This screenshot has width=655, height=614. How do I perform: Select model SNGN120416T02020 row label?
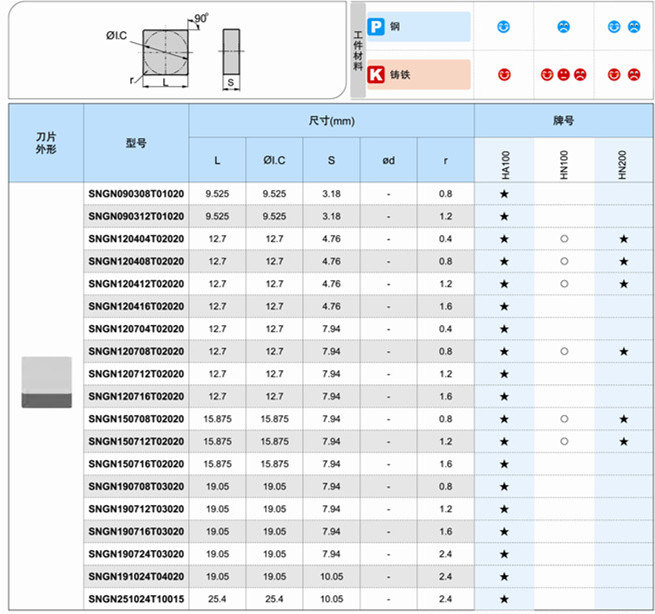[x=136, y=306]
